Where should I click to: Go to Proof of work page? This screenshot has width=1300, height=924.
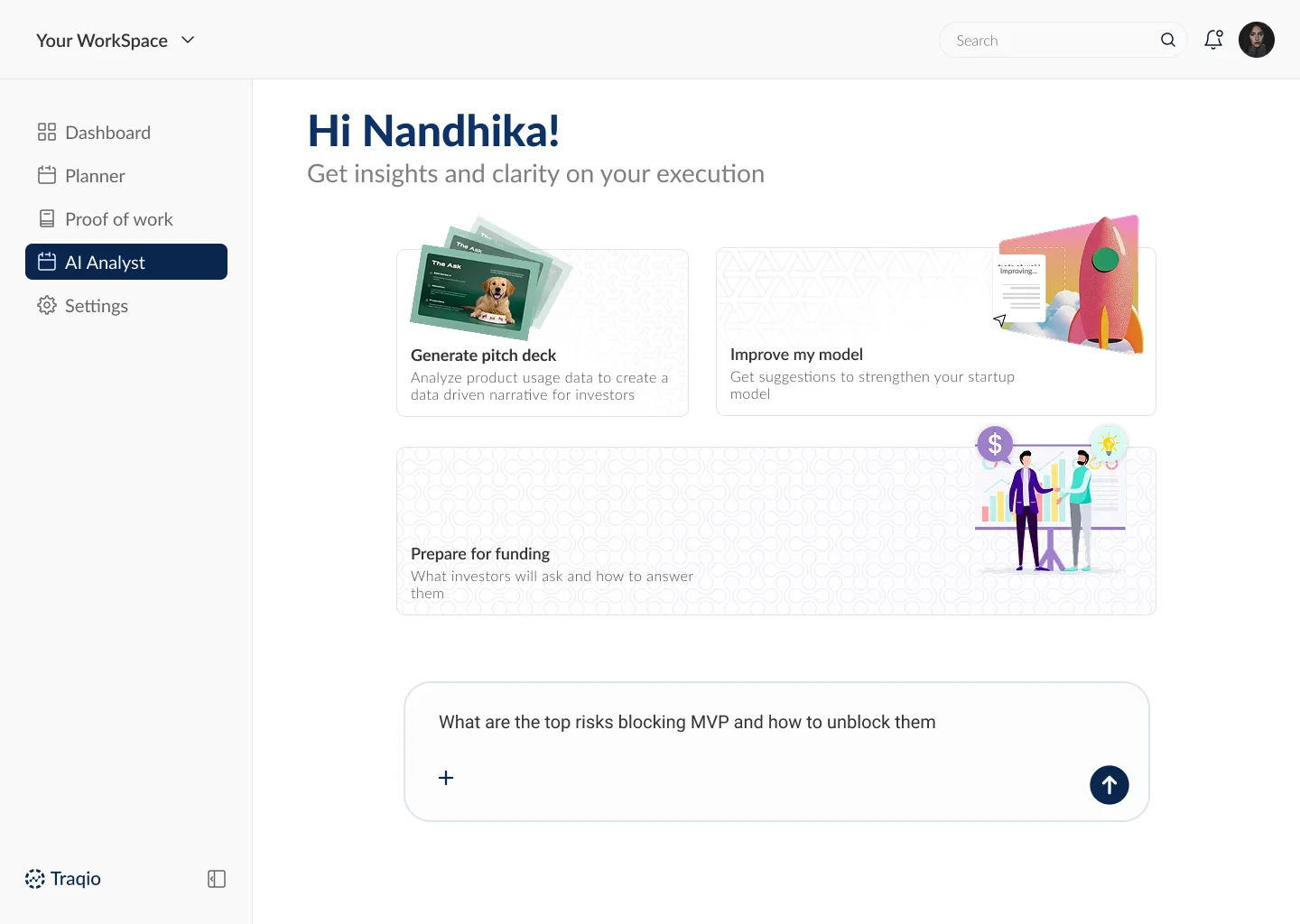(118, 219)
